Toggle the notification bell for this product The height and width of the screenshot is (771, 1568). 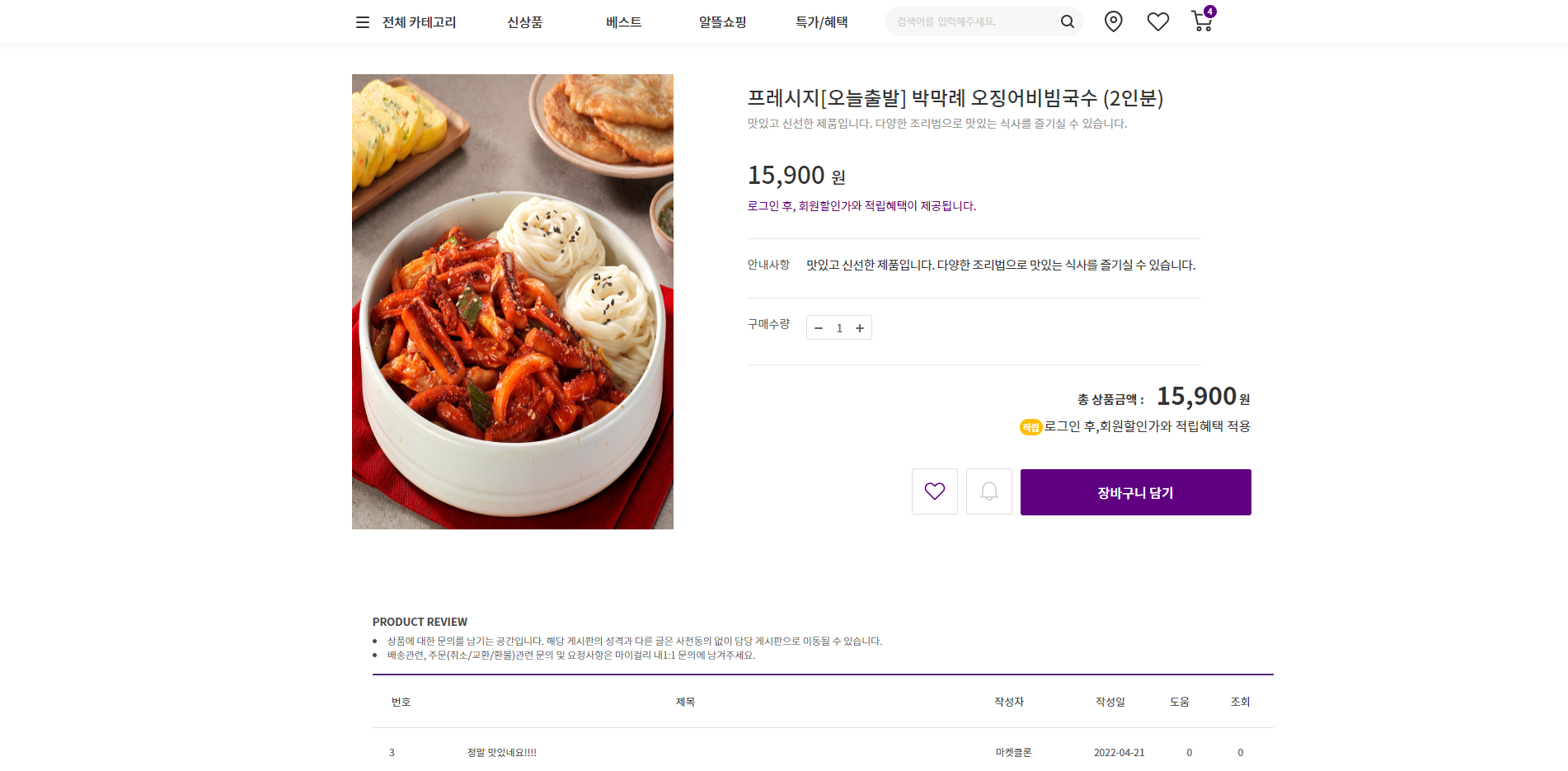(x=988, y=491)
